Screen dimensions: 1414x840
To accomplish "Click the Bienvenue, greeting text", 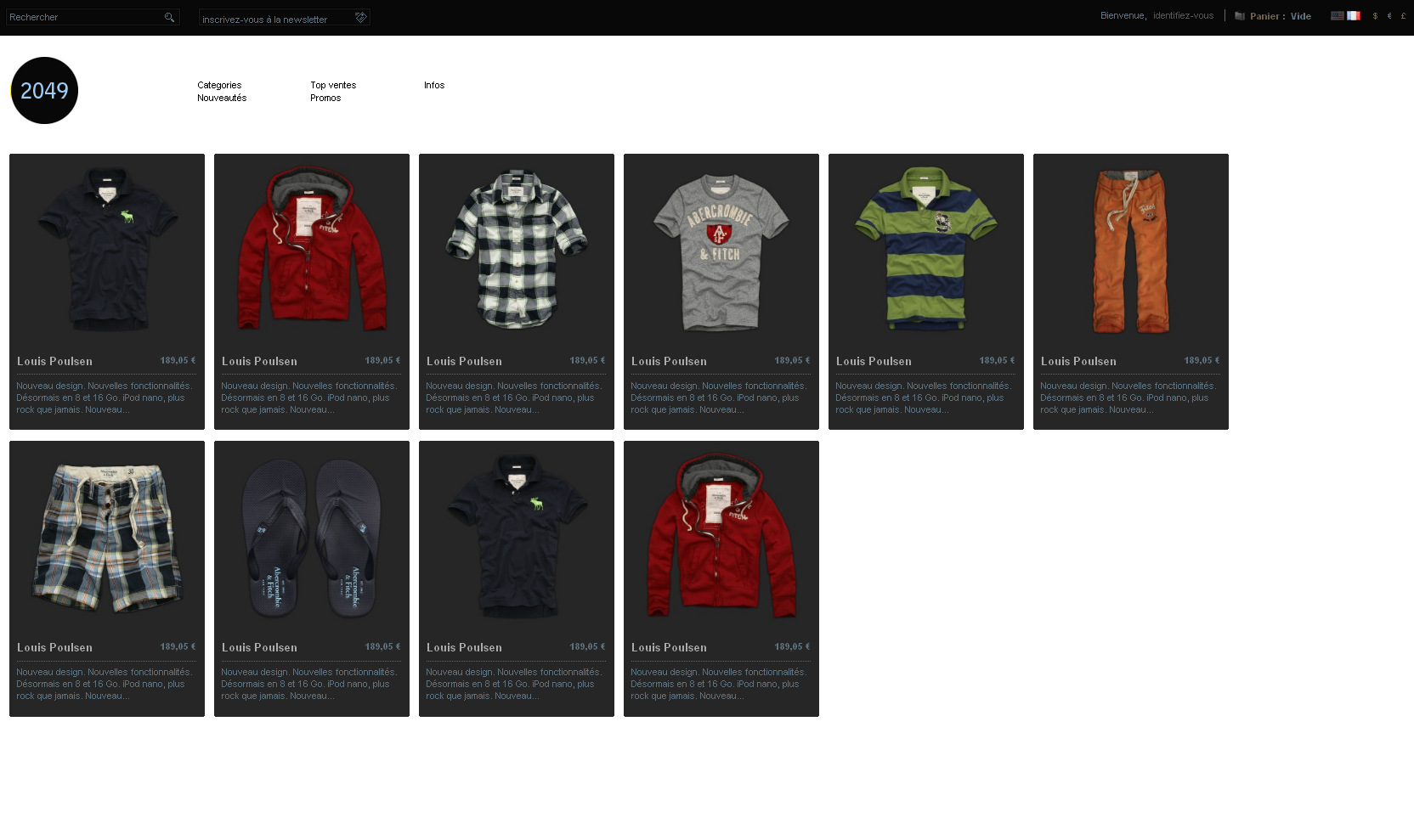I will pyautogui.click(x=1123, y=15).
